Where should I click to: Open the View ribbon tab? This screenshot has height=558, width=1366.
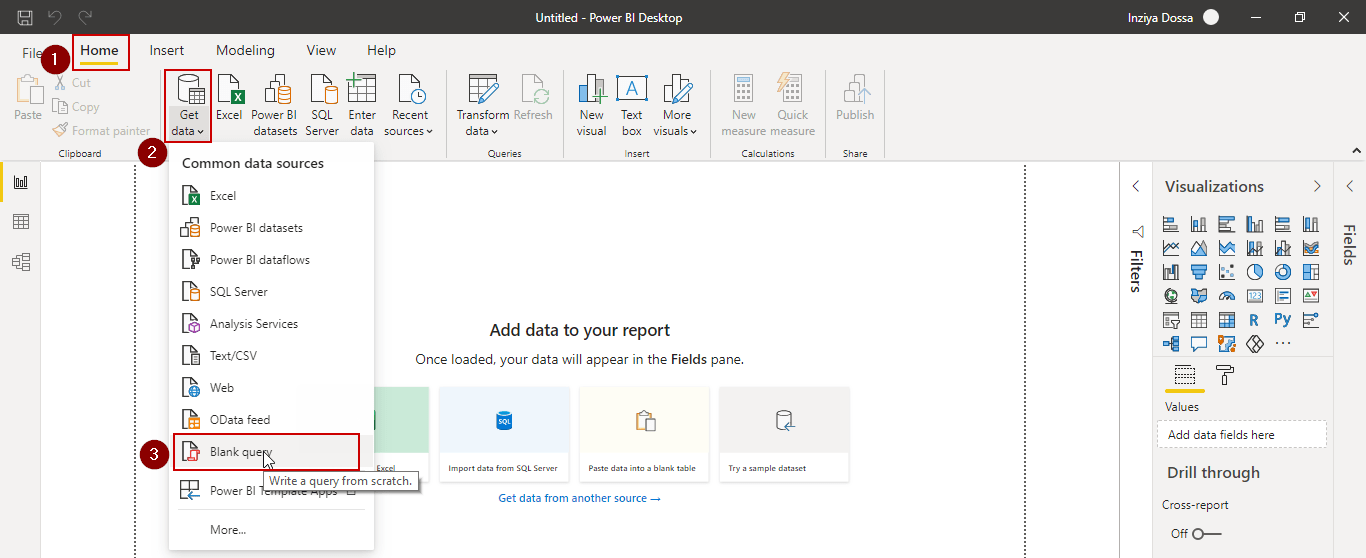click(321, 50)
